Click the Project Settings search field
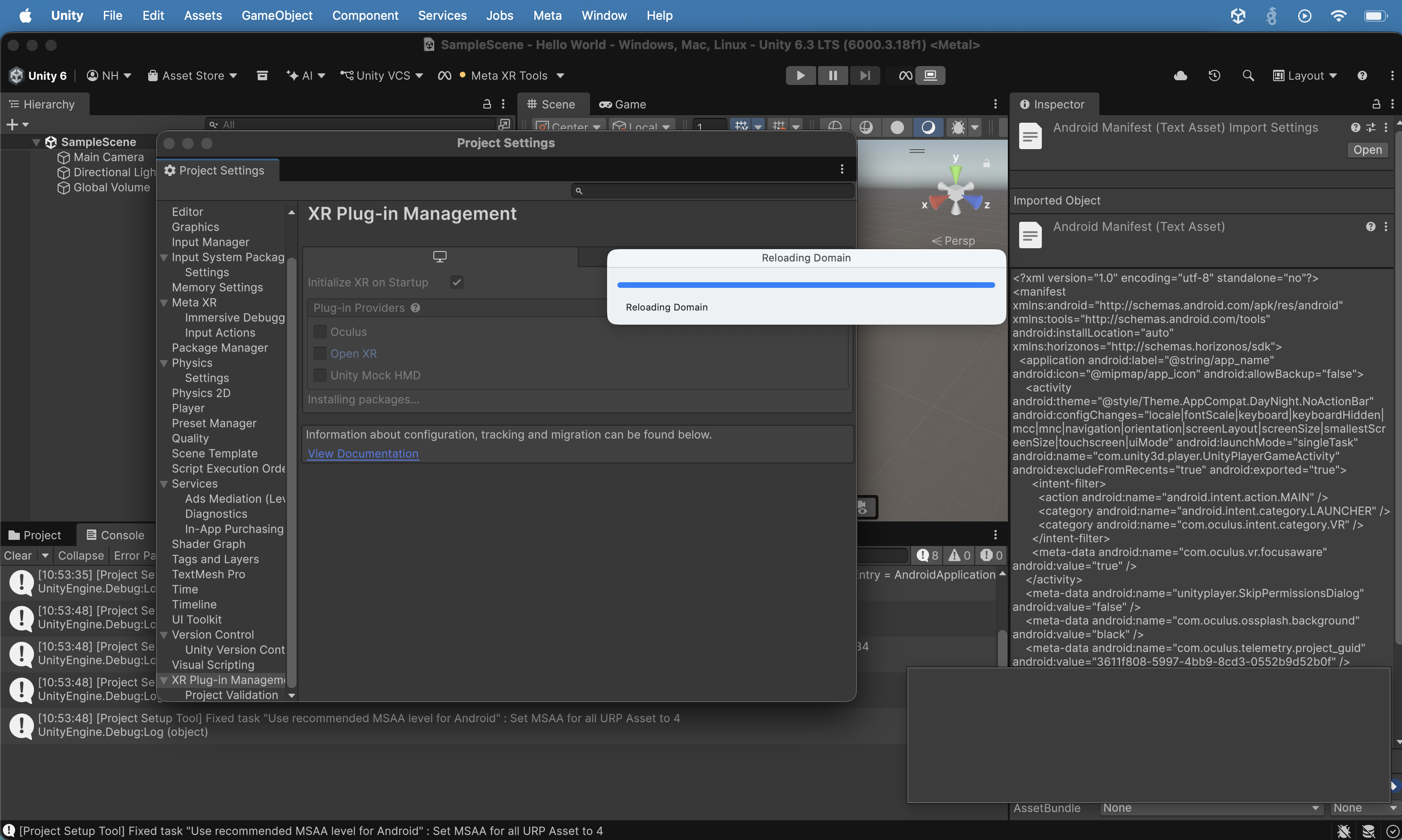The height and width of the screenshot is (840, 1402). 713,191
